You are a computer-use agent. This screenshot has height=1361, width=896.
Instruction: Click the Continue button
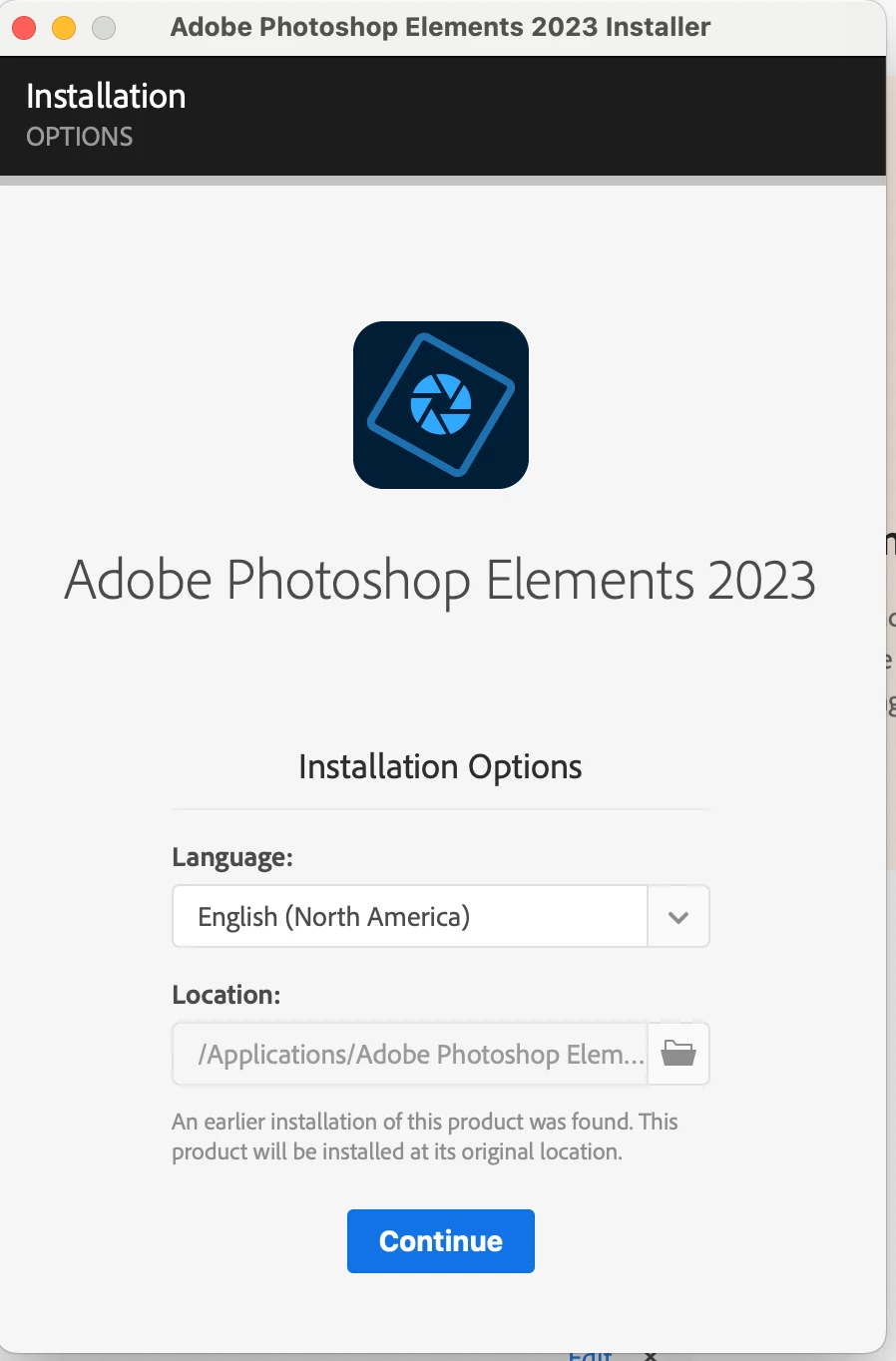point(440,1240)
